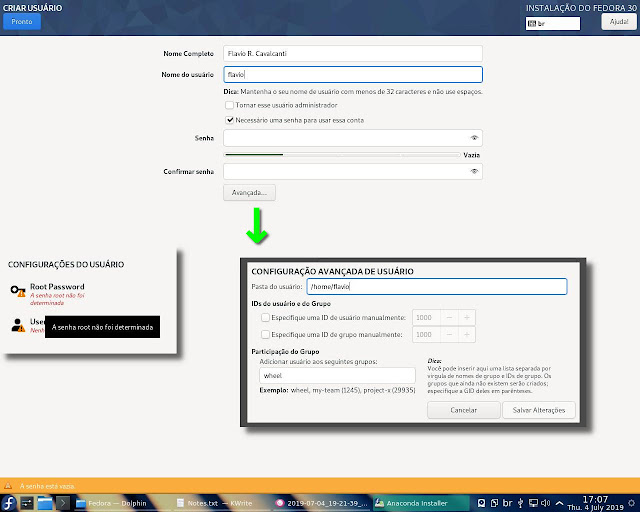Screen dimensions: 640x512
Task: Click the user ID 1000 number field
Action: point(427,318)
